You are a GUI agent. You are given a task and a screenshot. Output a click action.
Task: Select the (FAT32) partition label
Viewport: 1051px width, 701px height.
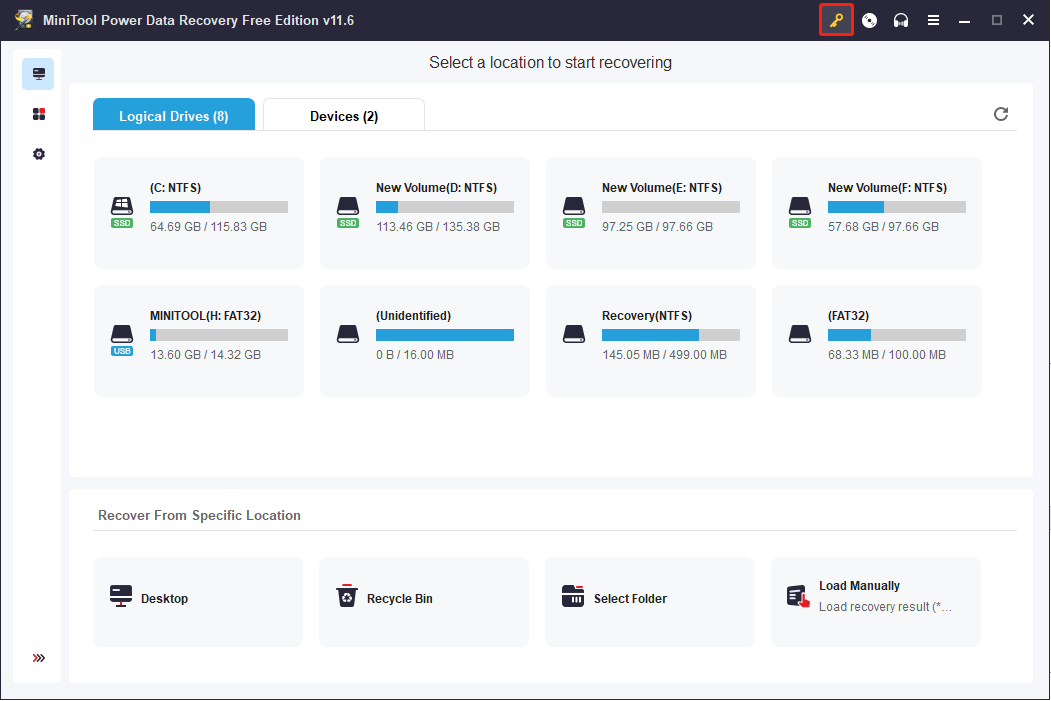tap(849, 316)
